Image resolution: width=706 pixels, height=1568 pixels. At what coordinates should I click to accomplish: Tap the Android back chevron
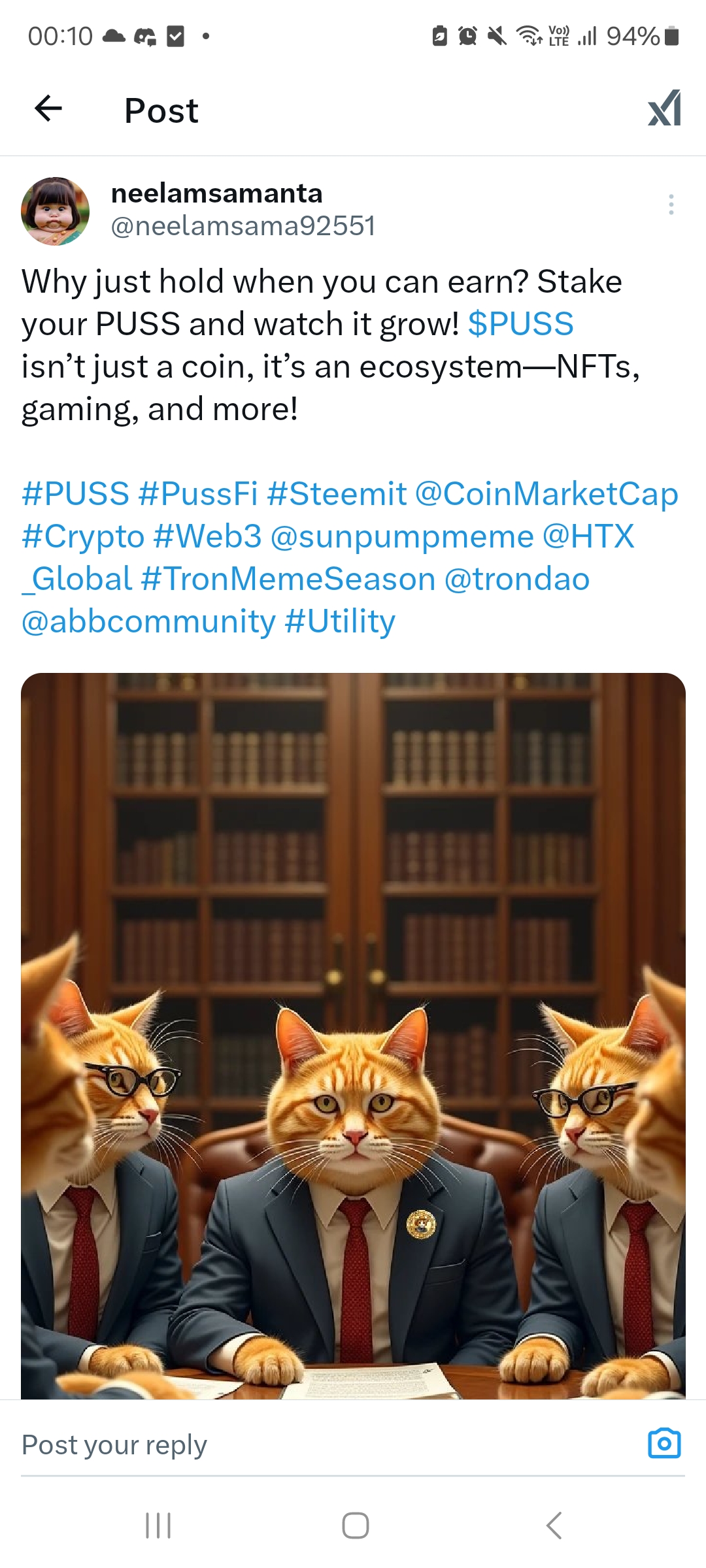(x=554, y=1526)
